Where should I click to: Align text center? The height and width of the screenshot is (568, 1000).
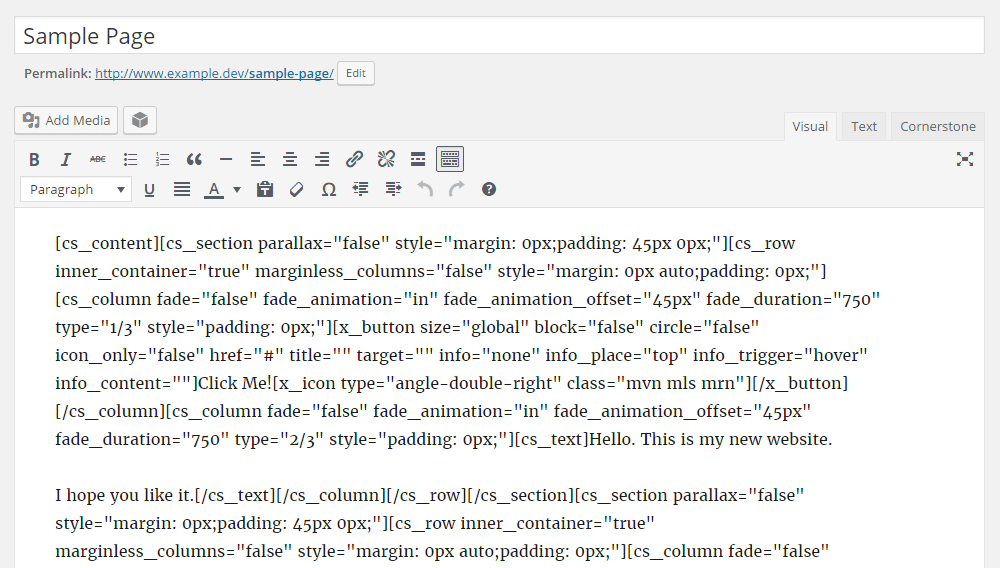tap(290, 159)
